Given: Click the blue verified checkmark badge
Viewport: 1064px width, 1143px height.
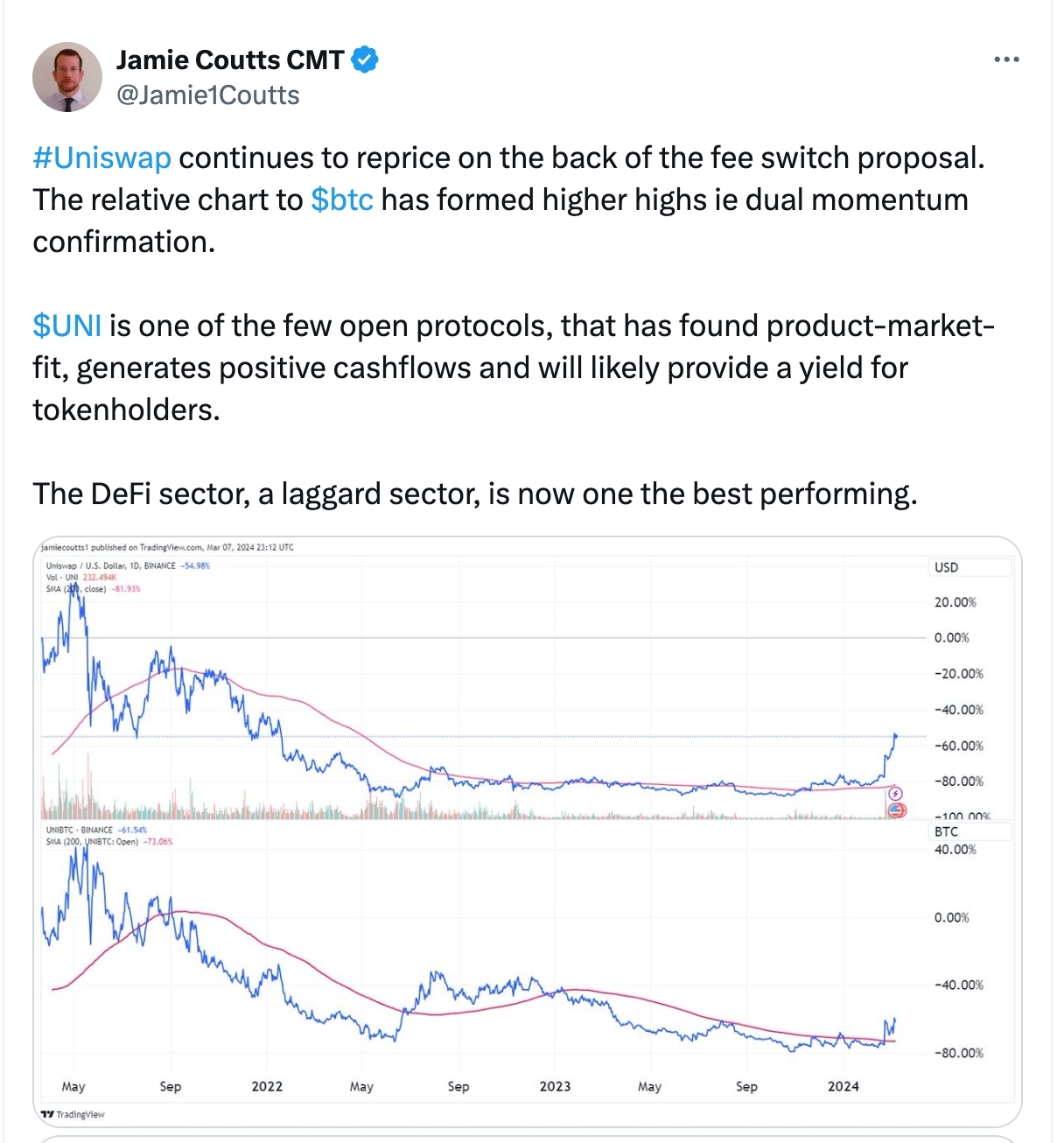Looking at the screenshot, I should pos(365,60).
